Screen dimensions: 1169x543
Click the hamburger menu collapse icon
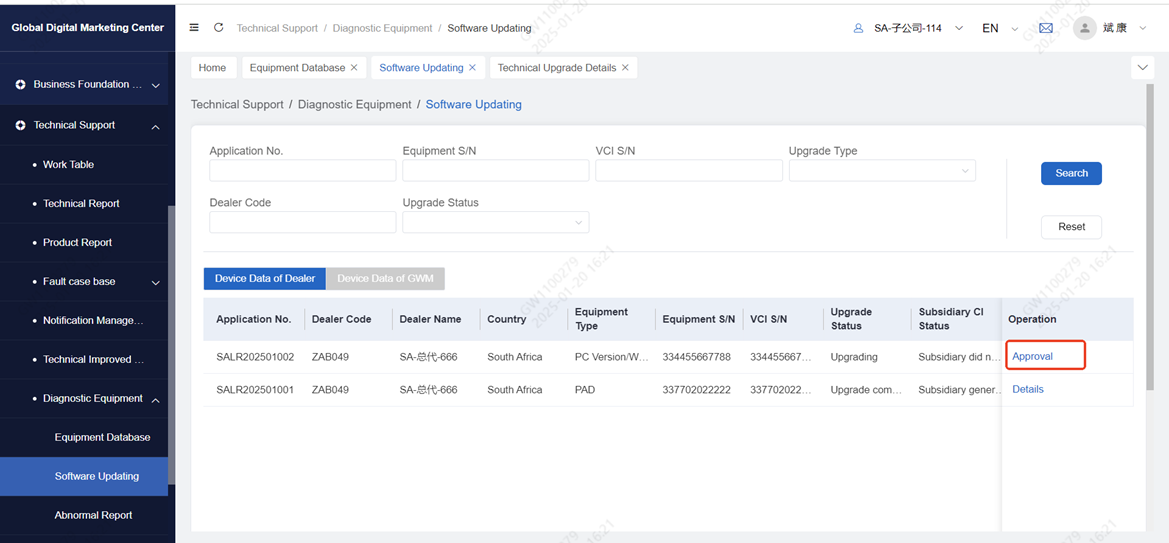[194, 28]
